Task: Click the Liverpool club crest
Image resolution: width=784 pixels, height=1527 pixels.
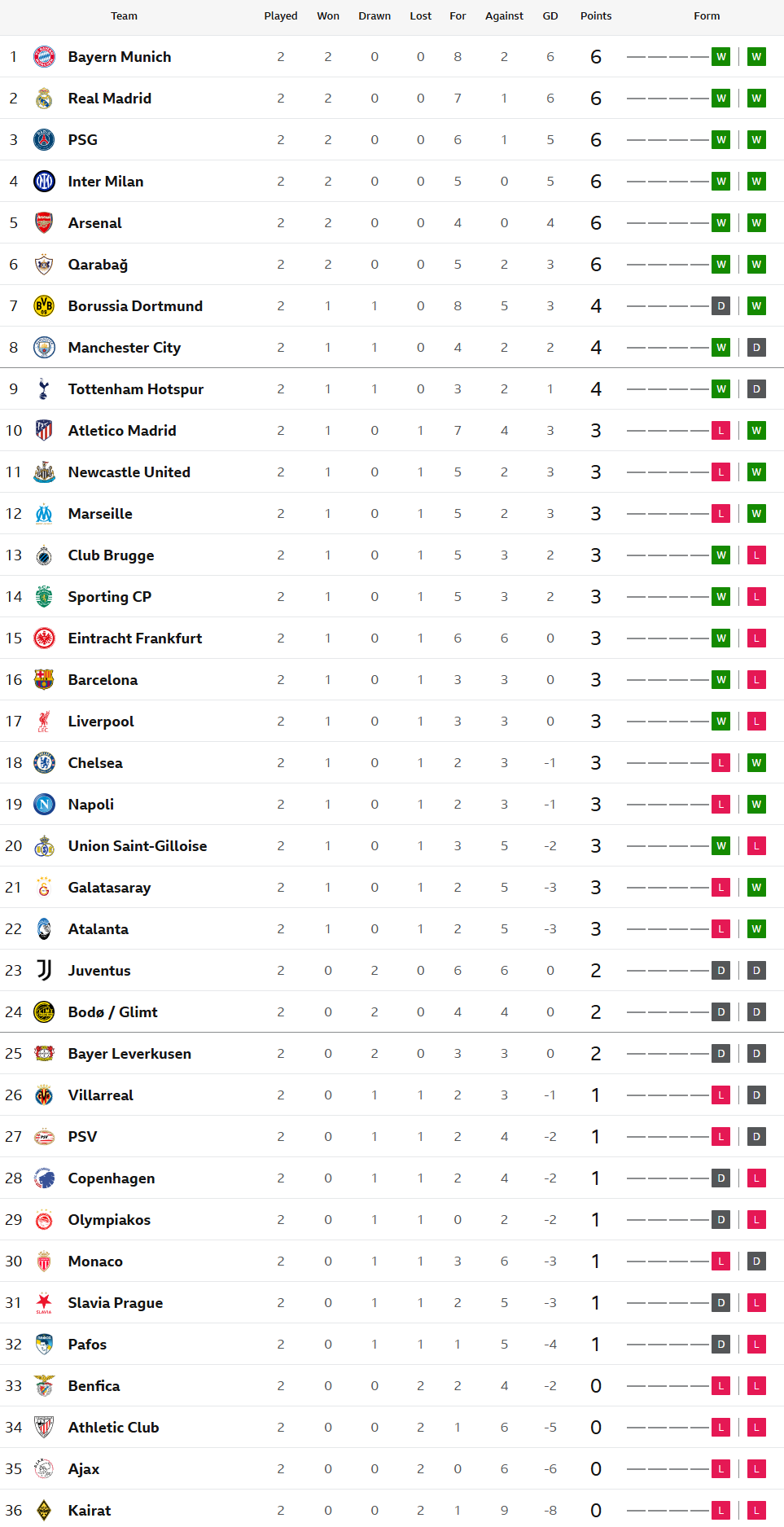Action: [44, 722]
